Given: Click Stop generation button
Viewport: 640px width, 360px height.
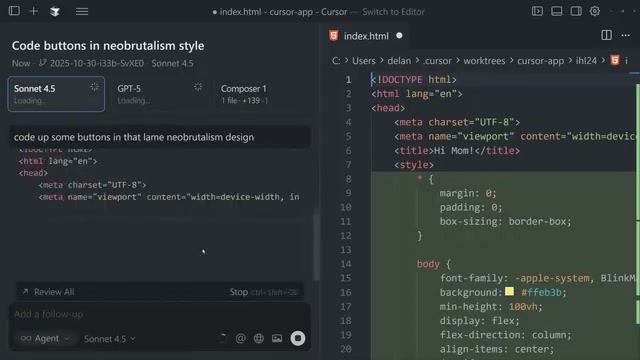Looking at the screenshot, I should click(x=239, y=292).
